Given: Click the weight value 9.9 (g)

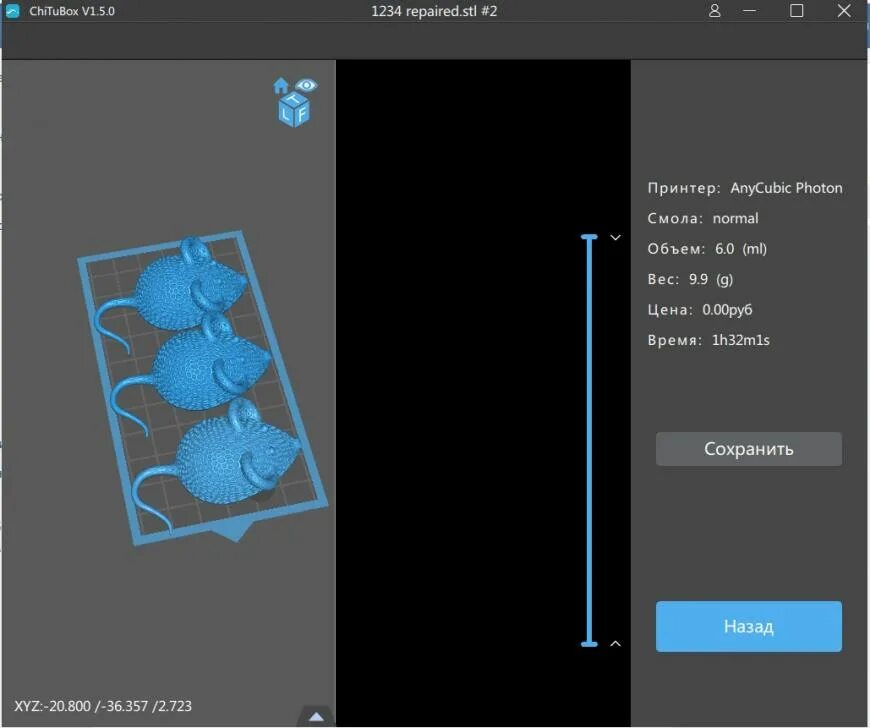Looking at the screenshot, I should (x=711, y=279).
